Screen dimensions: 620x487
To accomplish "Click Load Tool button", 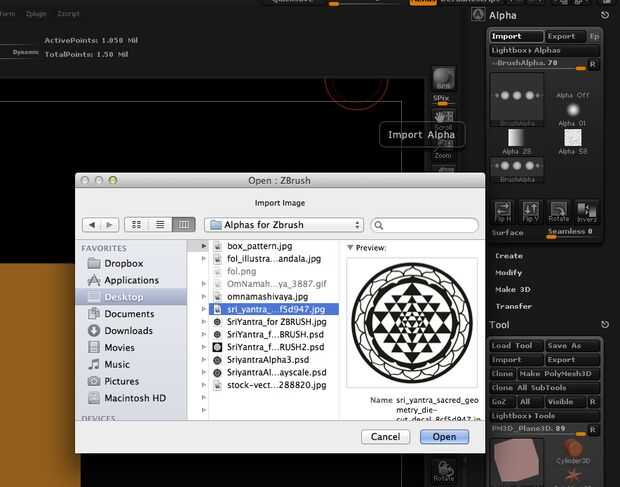I will pos(516,346).
